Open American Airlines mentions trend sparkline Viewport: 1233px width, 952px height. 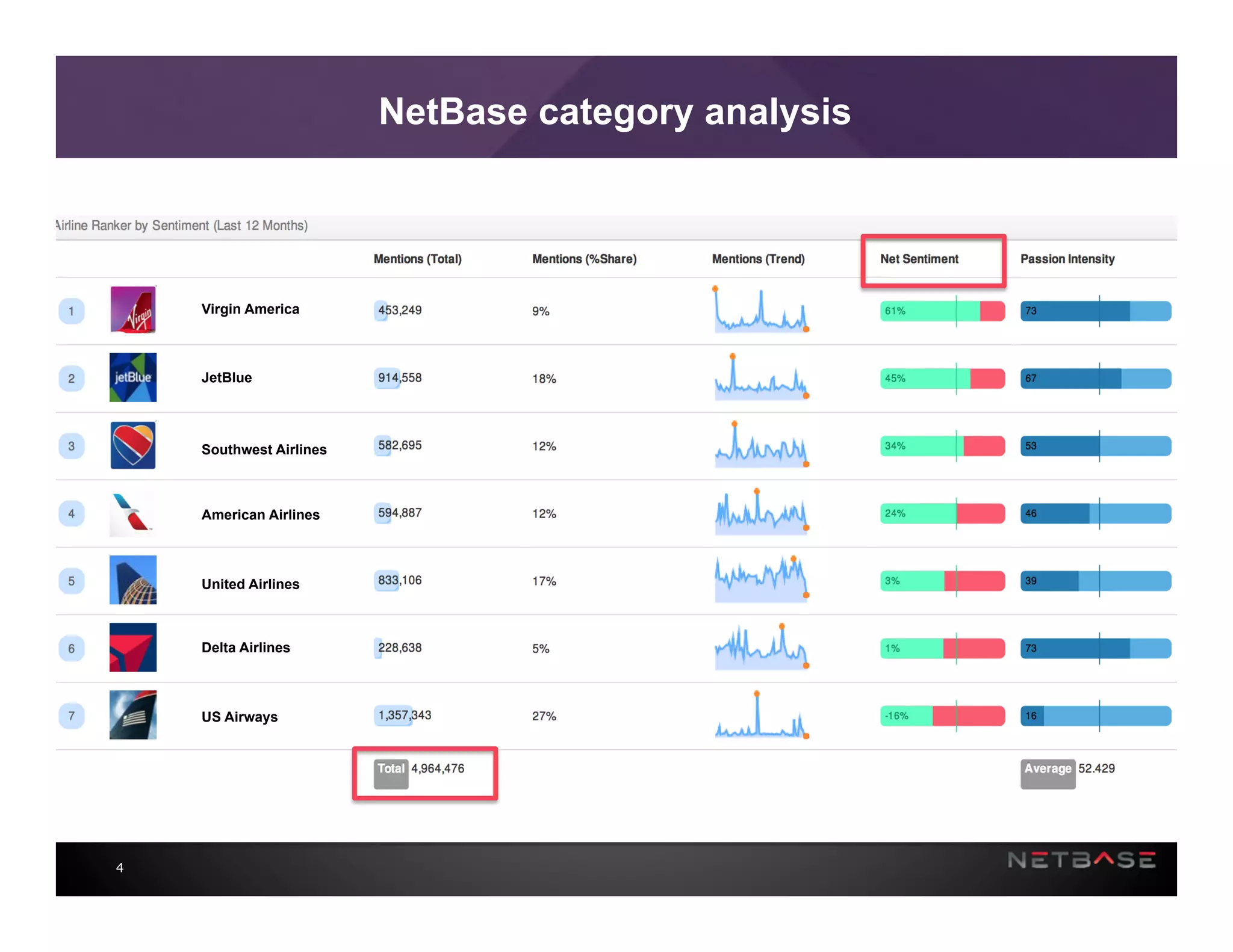762,512
